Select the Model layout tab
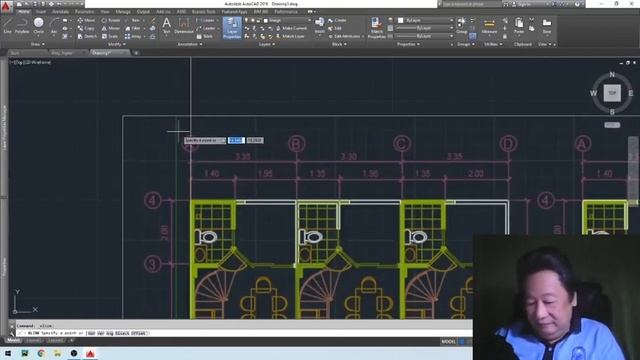Image resolution: width=640 pixels, height=360 pixels. (x=13, y=340)
